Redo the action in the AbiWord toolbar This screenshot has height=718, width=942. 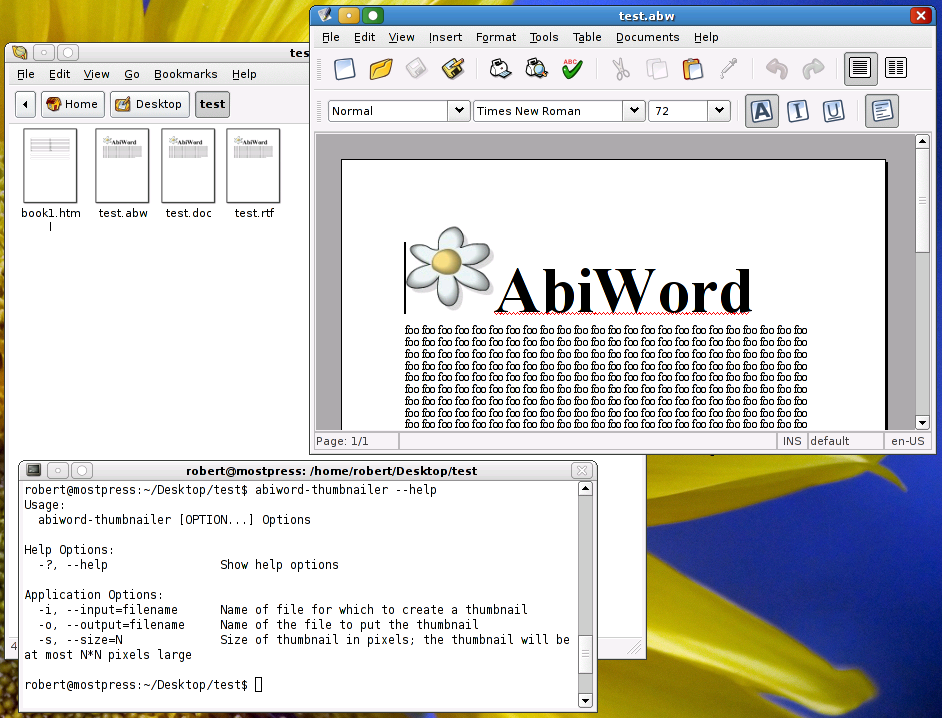point(813,68)
